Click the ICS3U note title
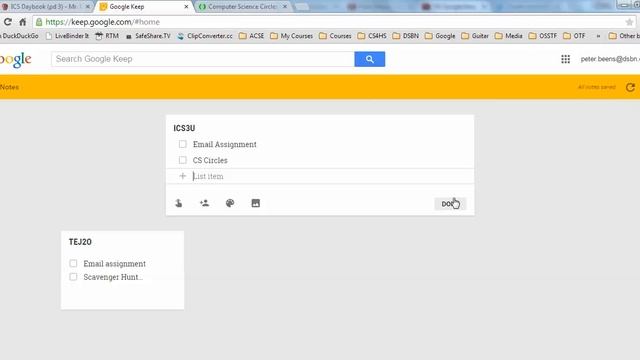This screenshot has width=640, height=360. [x=184, y=128]
